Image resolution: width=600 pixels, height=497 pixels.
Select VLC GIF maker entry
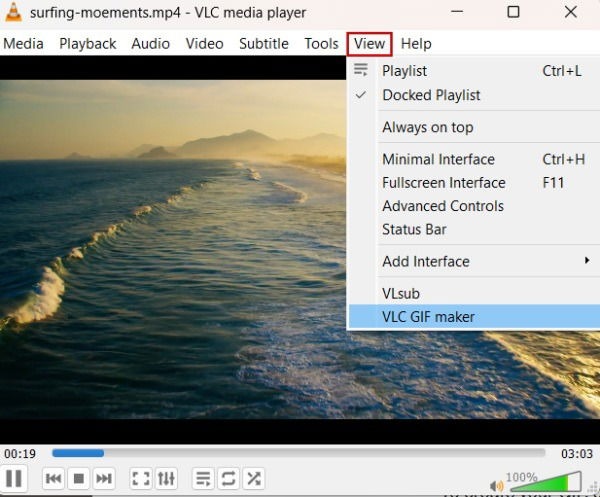pos(428,317)
